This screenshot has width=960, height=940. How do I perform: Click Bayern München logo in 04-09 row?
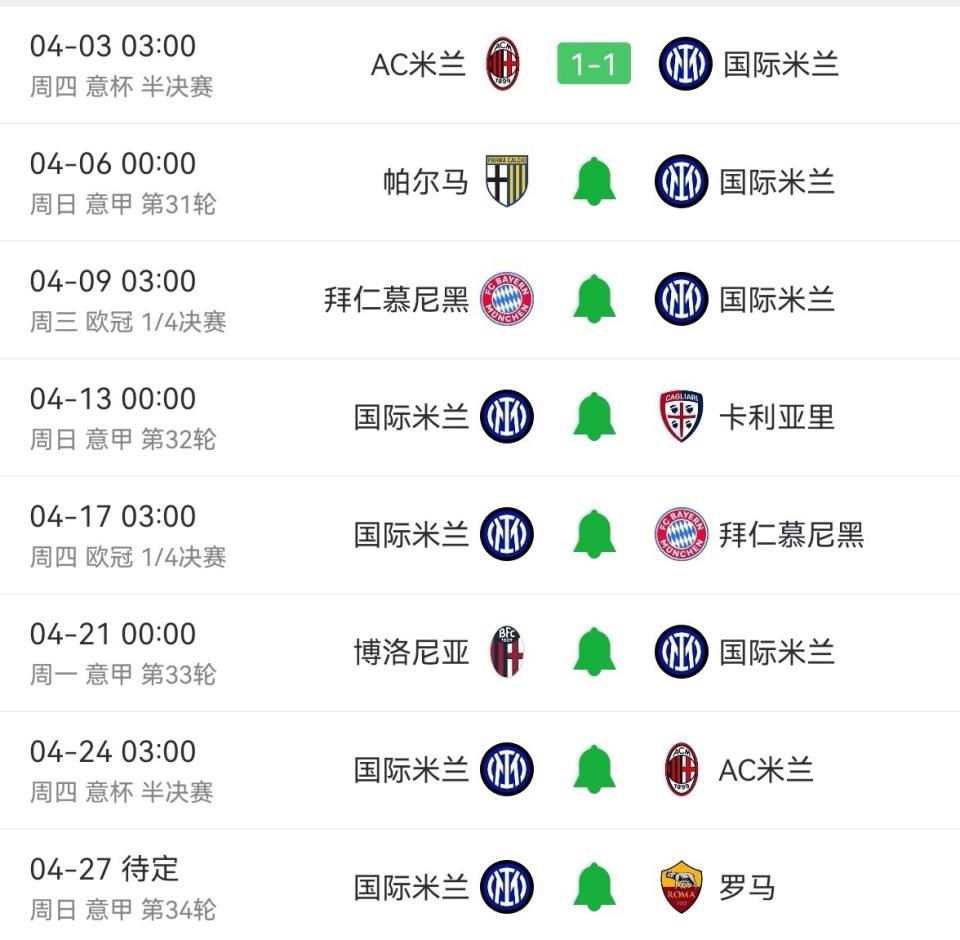(507, 299)
